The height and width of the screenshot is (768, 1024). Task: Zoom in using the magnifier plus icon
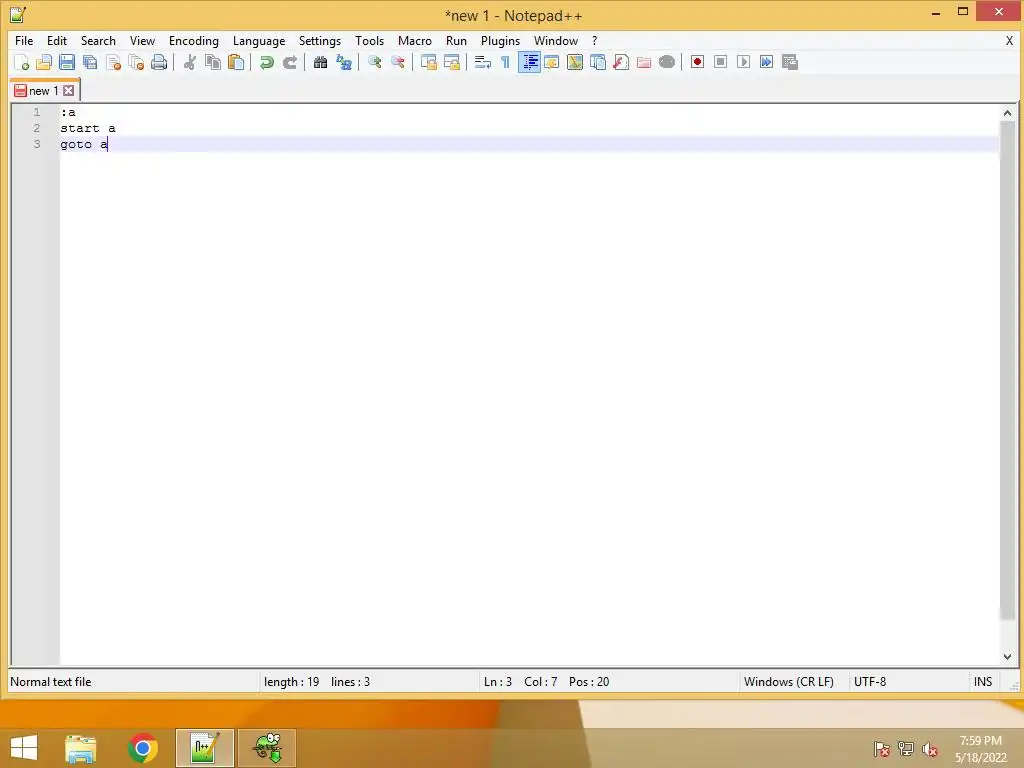pos(374,62)
